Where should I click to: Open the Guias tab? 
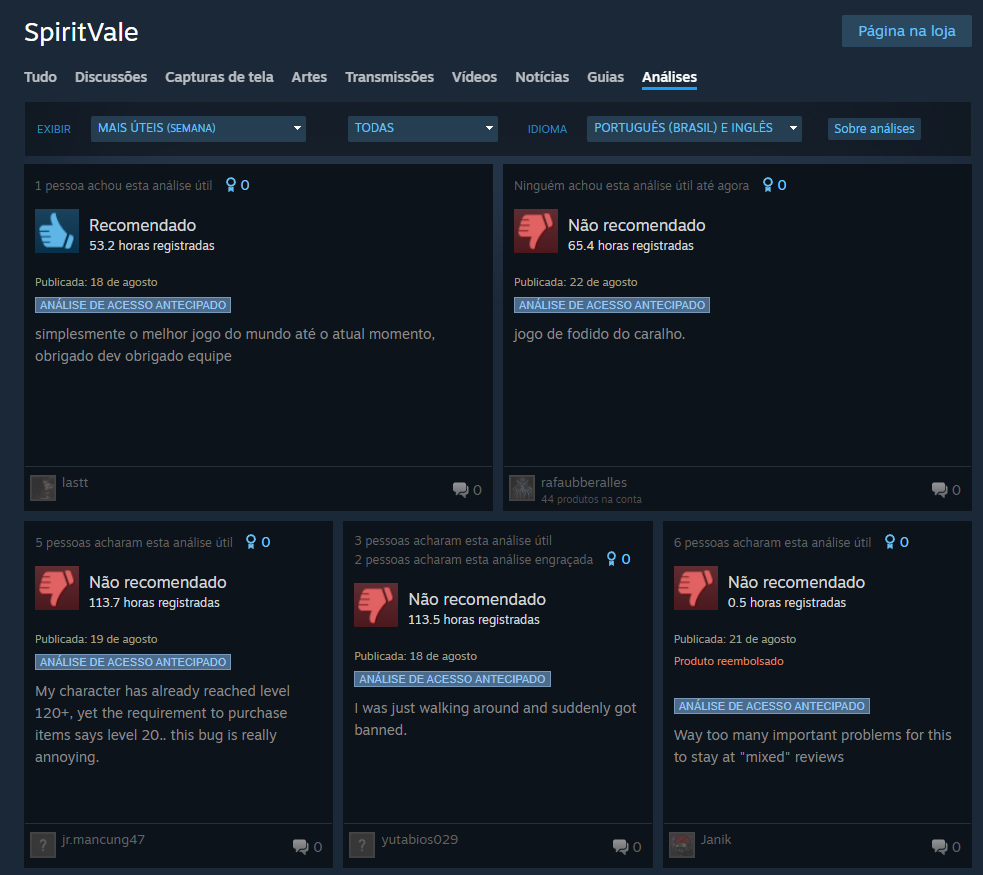point(605,77)
